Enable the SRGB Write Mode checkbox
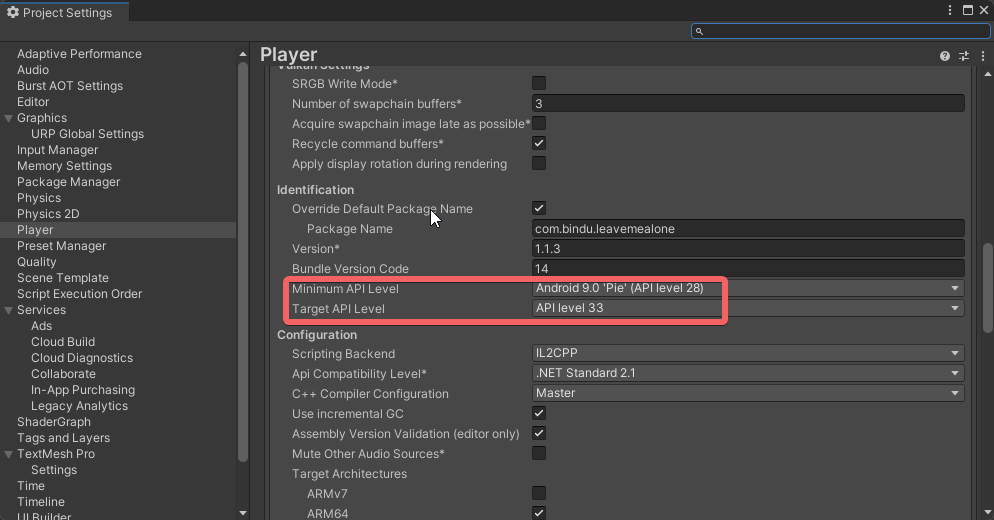 coord(539,83)
